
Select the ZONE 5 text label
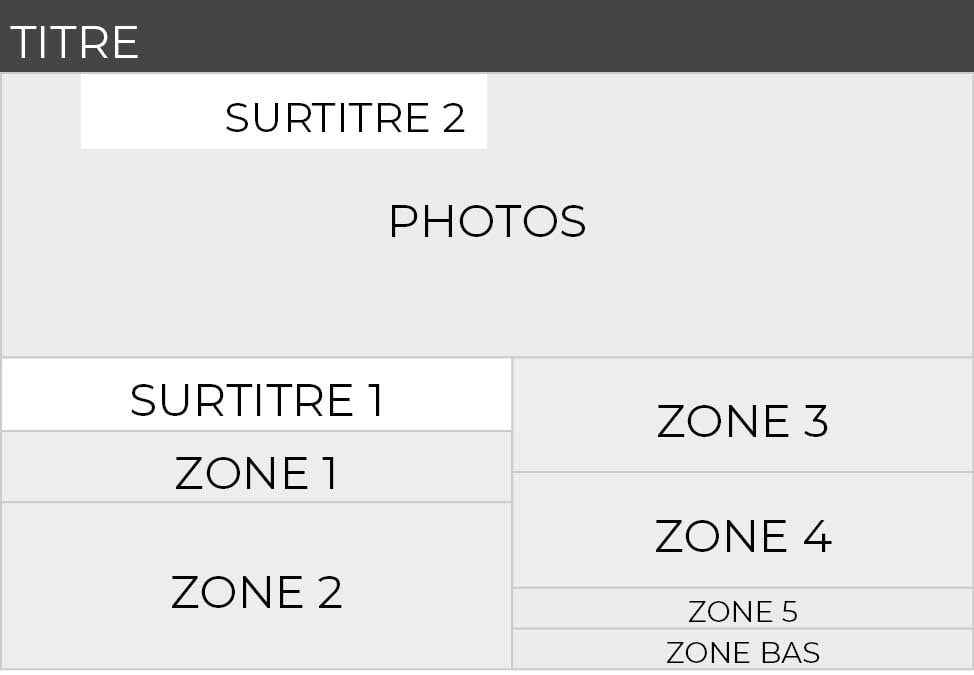click(743, 611)
